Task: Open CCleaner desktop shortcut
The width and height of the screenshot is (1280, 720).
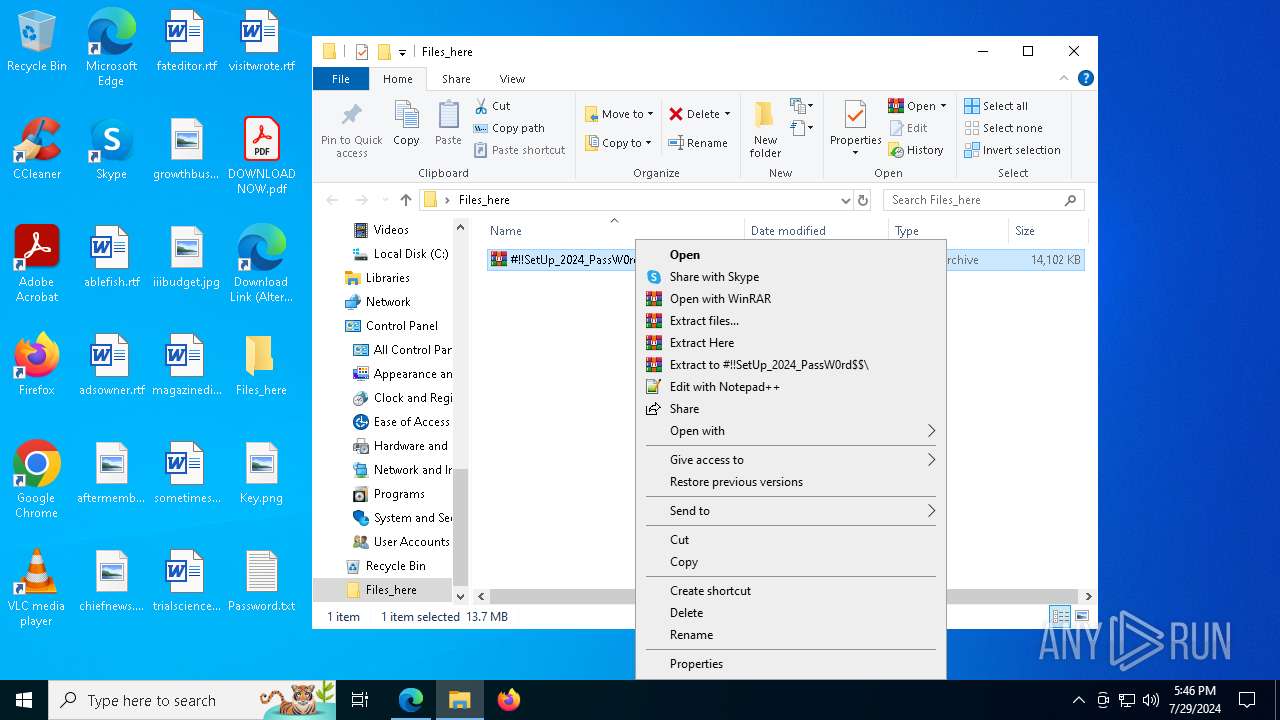Action: click(37, 149)
